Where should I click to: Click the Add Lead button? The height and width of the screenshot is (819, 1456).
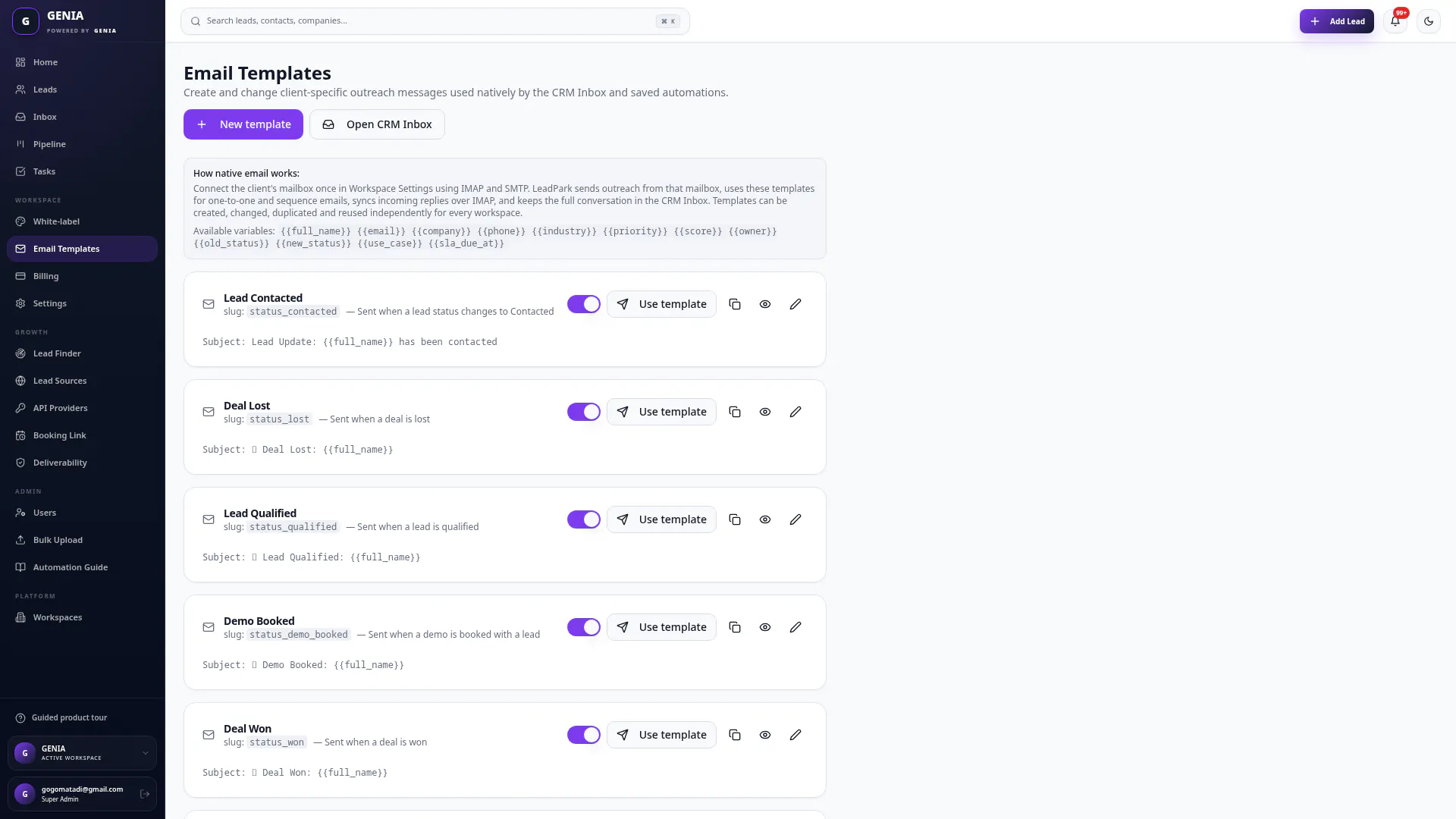pos(1336,21)
